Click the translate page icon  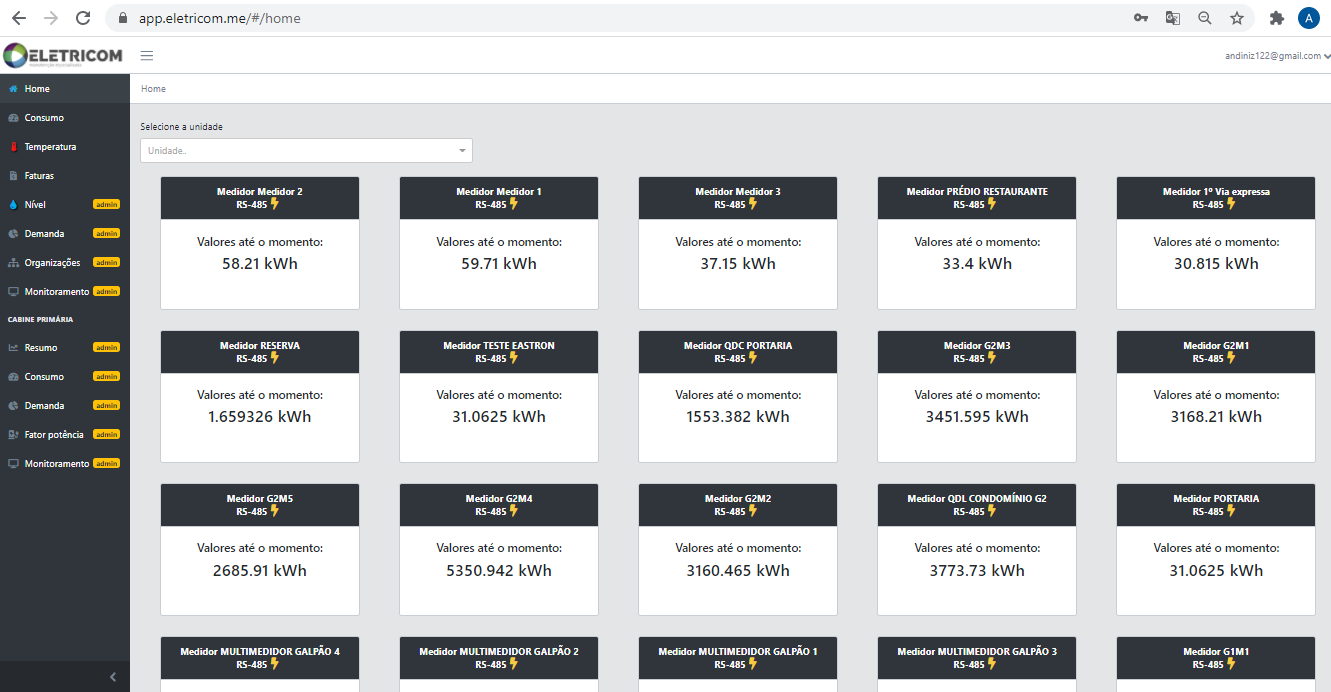point(1173,18)
